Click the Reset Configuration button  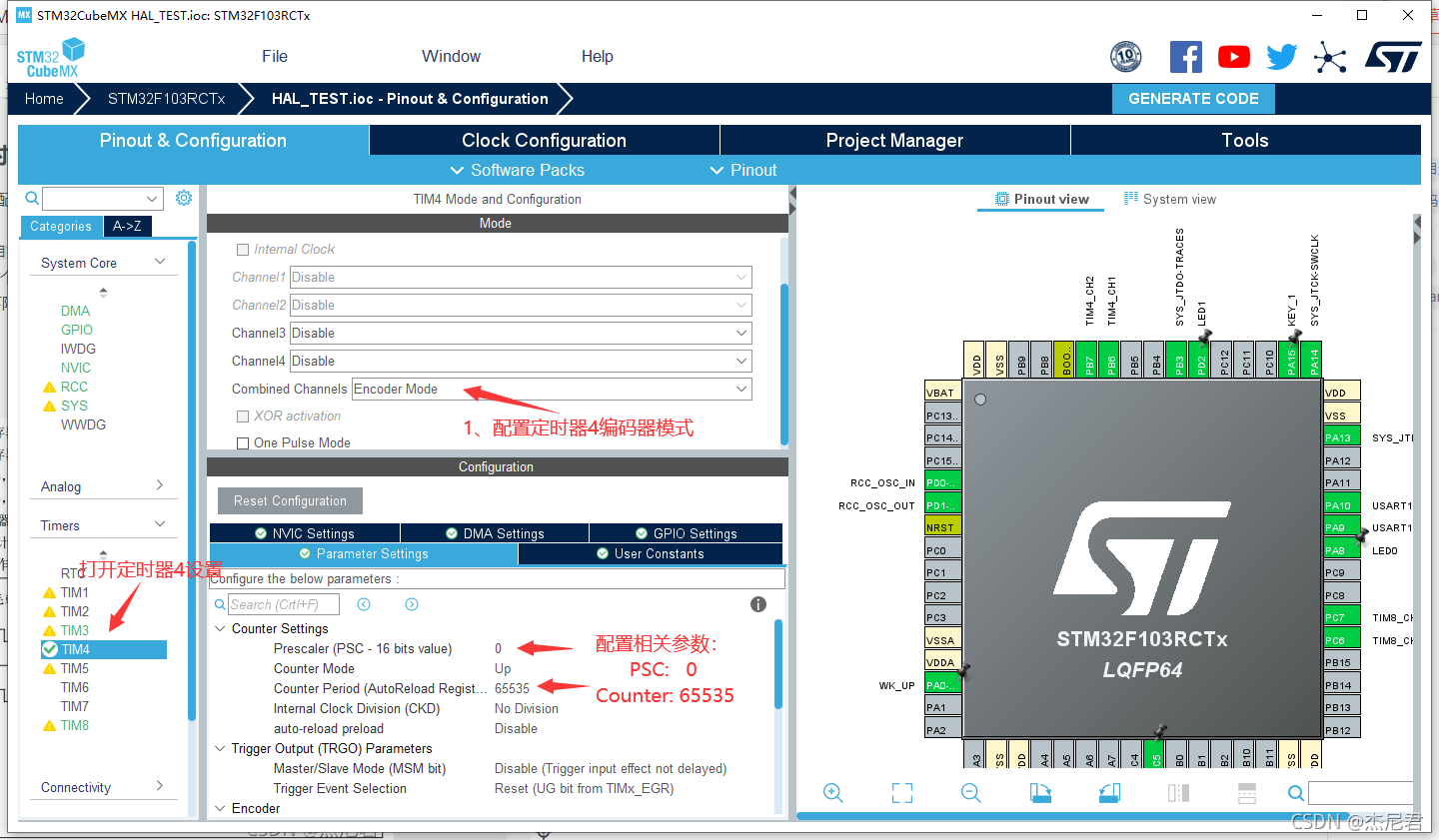pyautogui.click(x=290, y=501)
